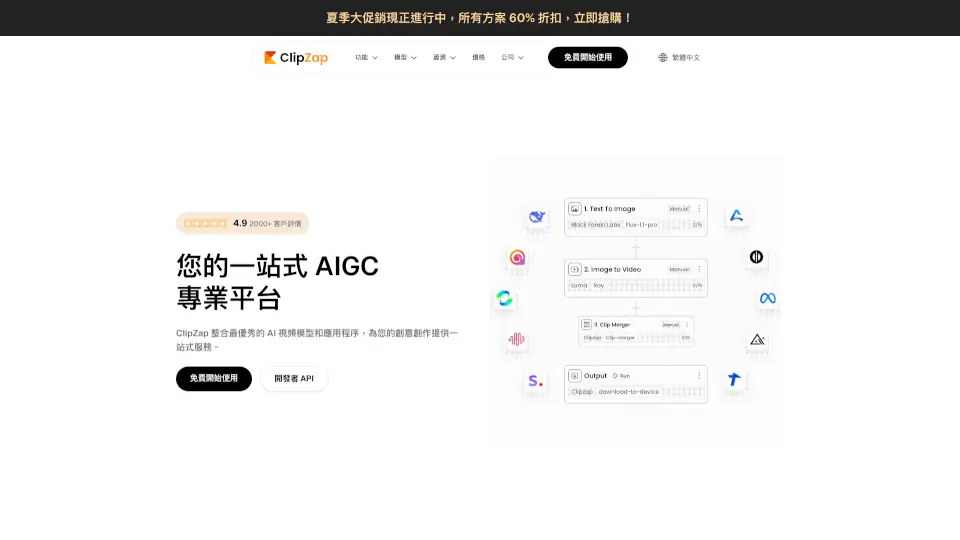Screen dimensions: 960x540
Task: Click the DeepSeek whale icon
Action: [x=537, y=217]
